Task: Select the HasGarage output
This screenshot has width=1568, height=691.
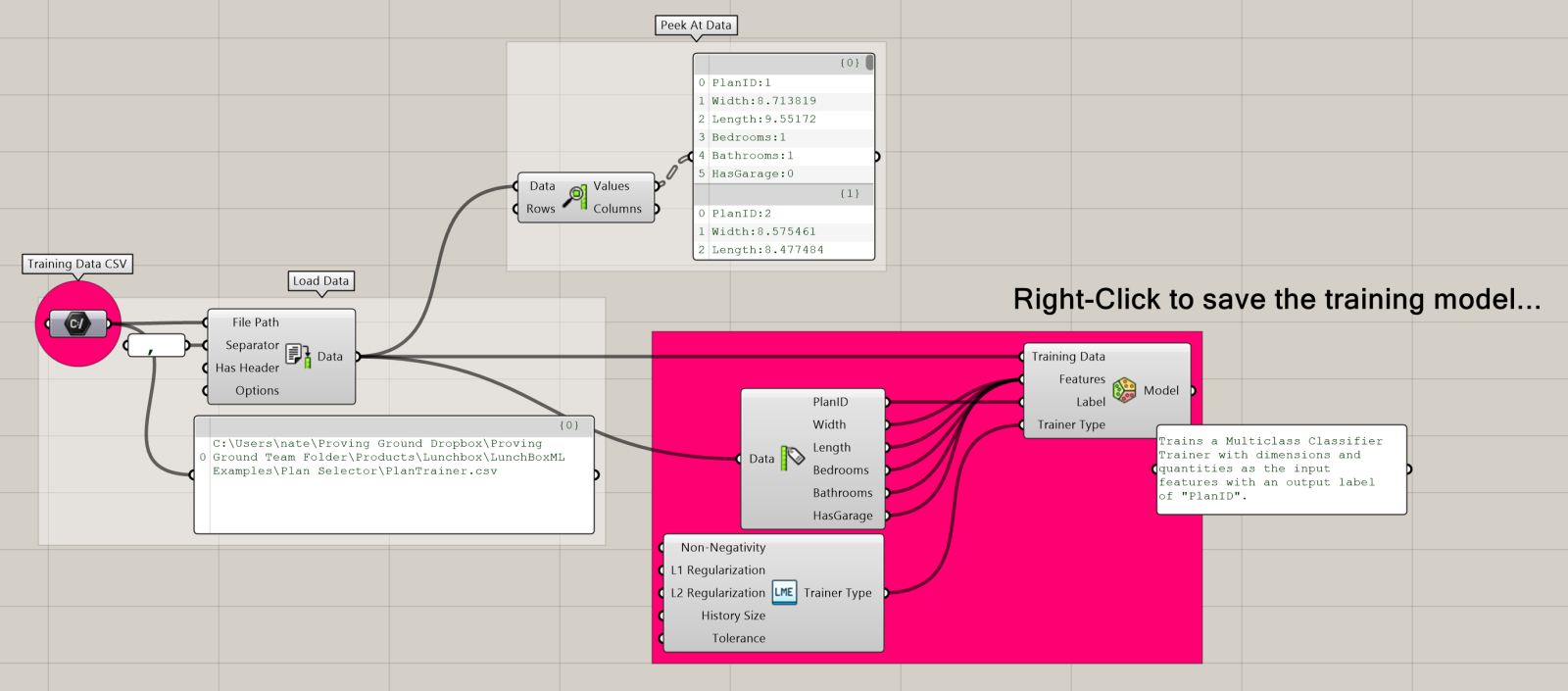Action: (842, 516)
